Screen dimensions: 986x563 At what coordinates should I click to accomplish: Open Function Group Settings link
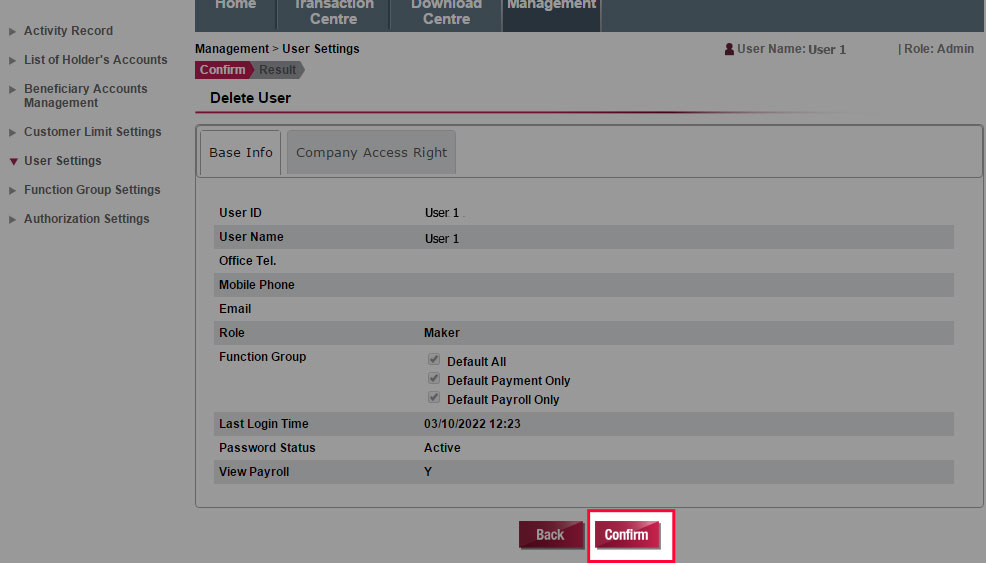[x=92, y=189]
